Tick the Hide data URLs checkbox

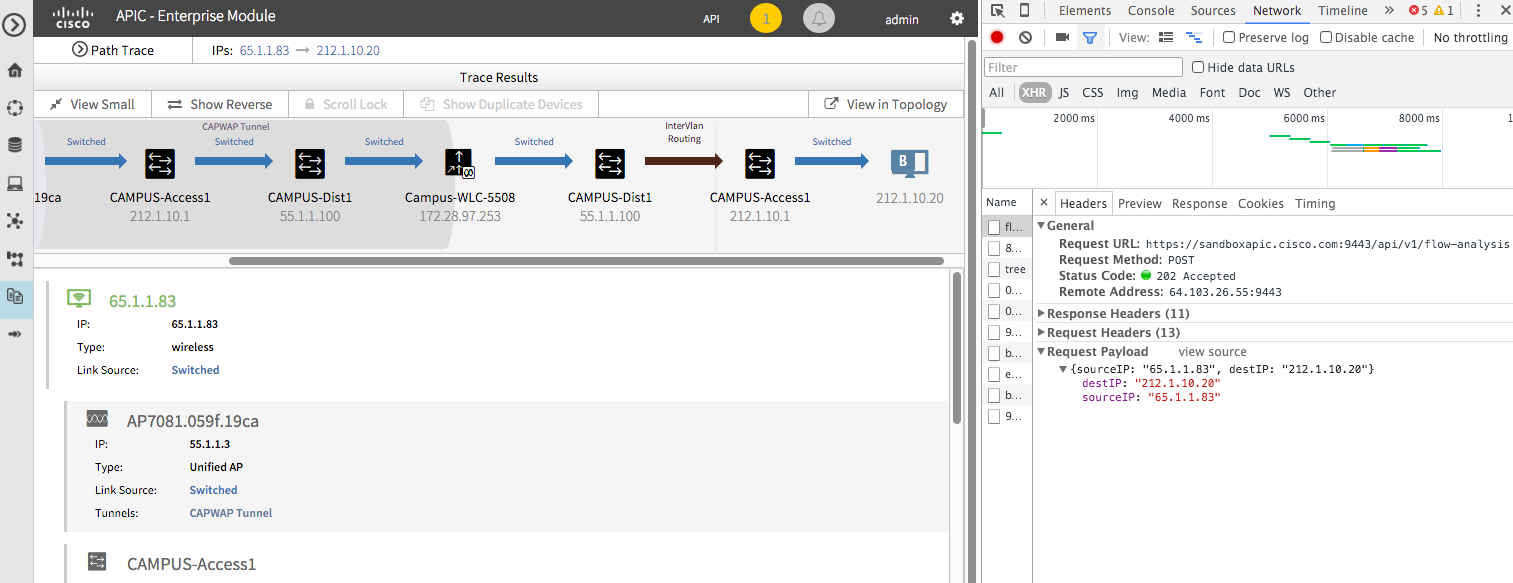[x=1198, y=68]
